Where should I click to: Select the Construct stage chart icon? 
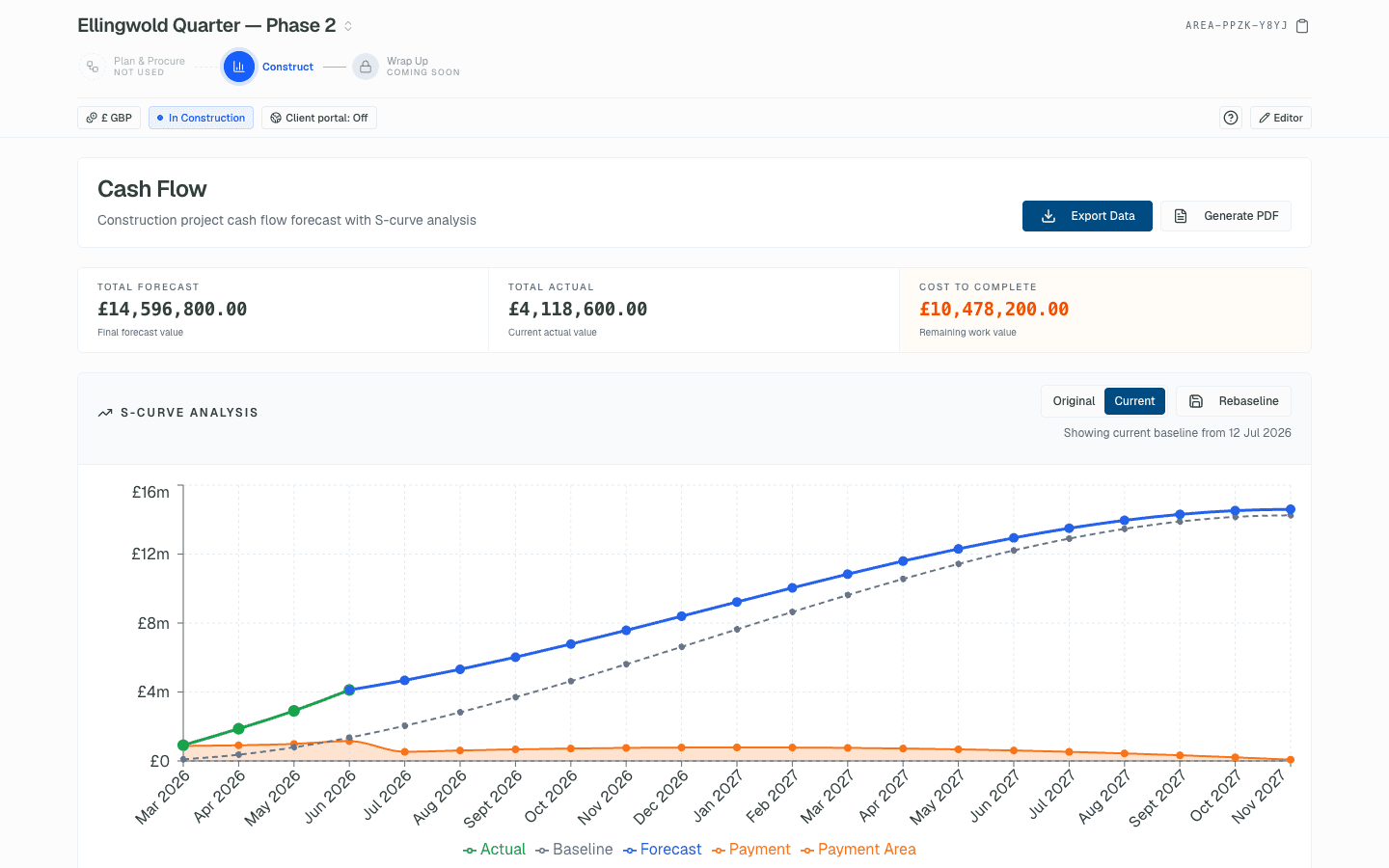point(239,67)
